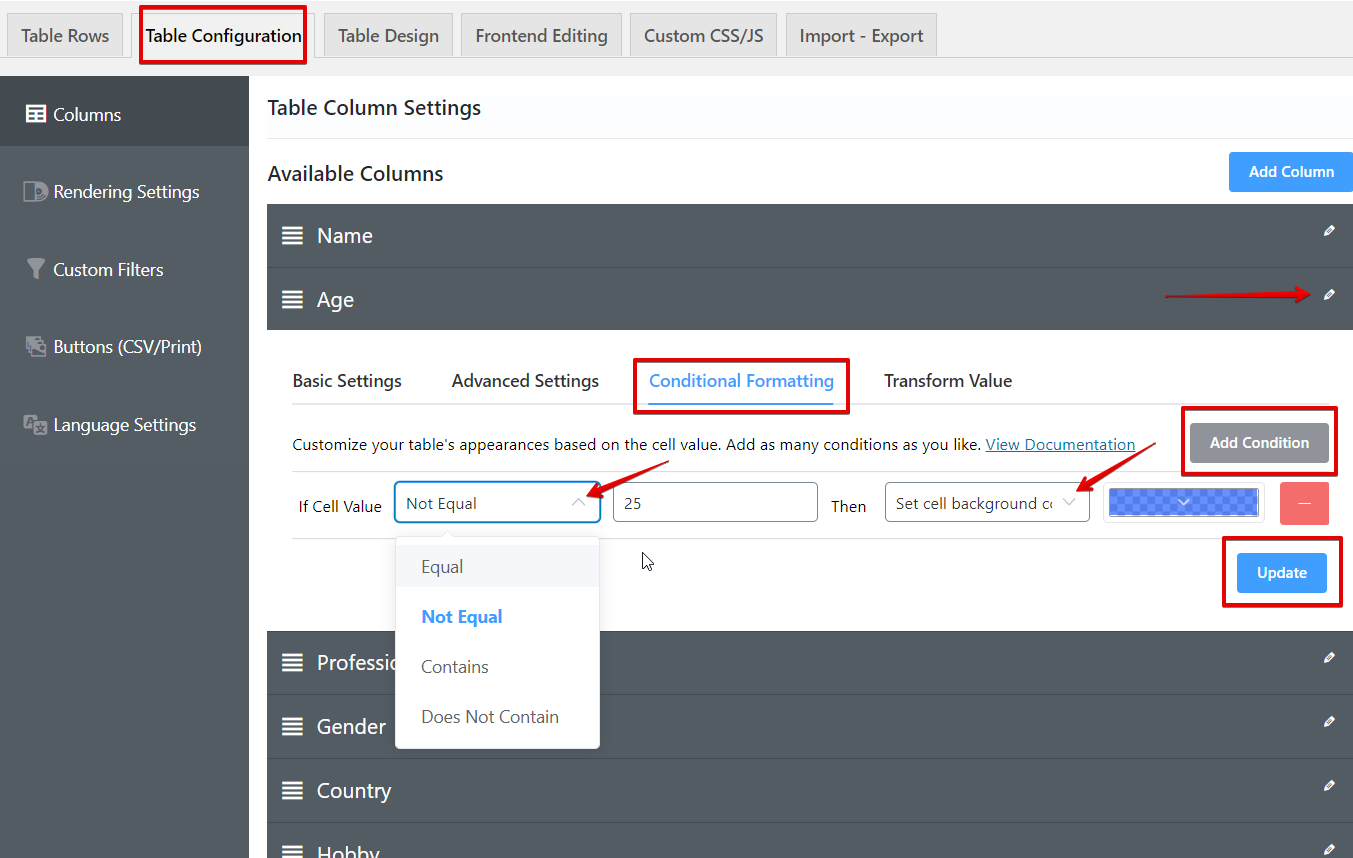Click the pencil edit icon for Gender column
Viewport: 1353px width, 858px height.
[x=1329, y=722]
